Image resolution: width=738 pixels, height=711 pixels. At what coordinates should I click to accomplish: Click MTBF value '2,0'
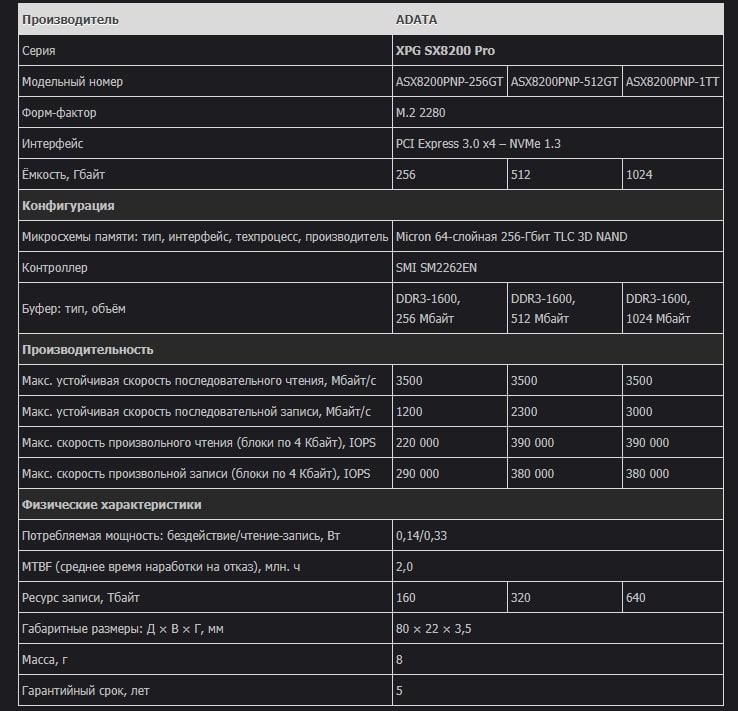404,567
